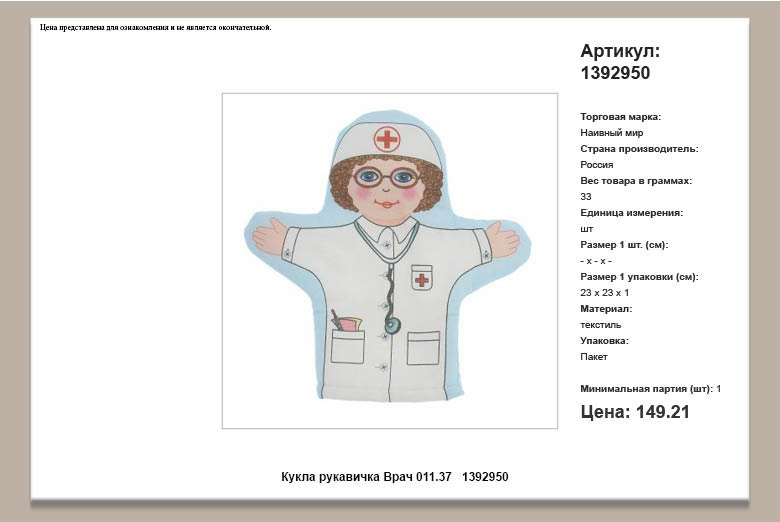Click the price 'Цена: 149.21'
780x522 pixels.
click(x=635, y=412)
